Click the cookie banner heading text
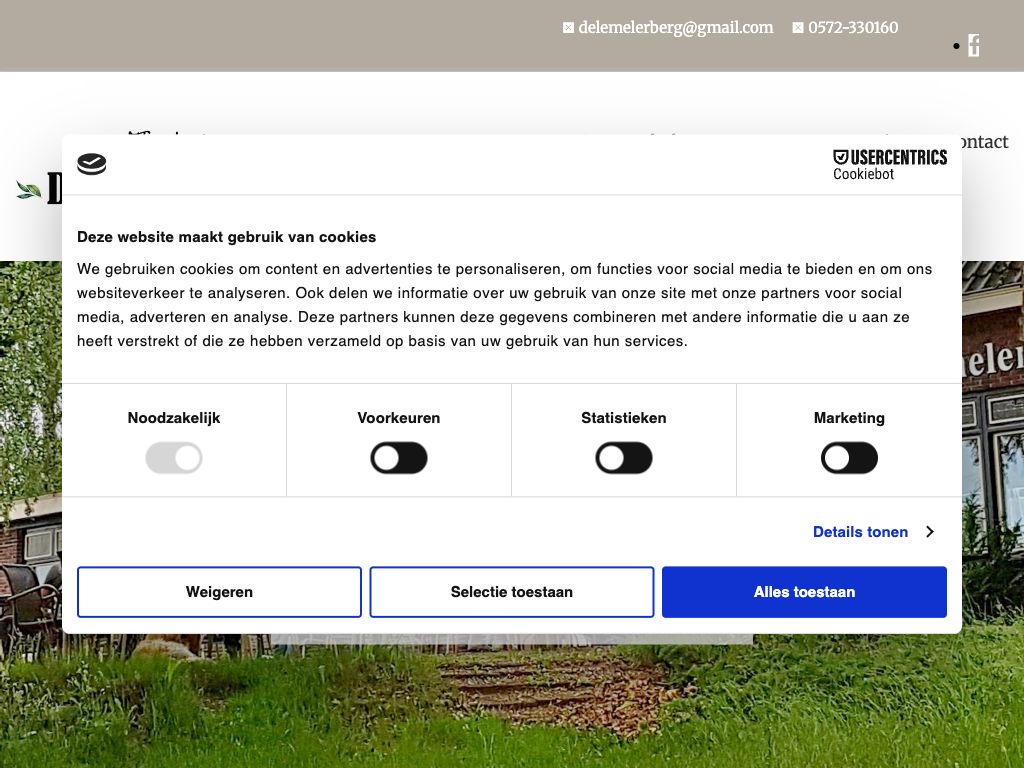The width and height of the screenshot is (1024, 768). pos(226,237)
